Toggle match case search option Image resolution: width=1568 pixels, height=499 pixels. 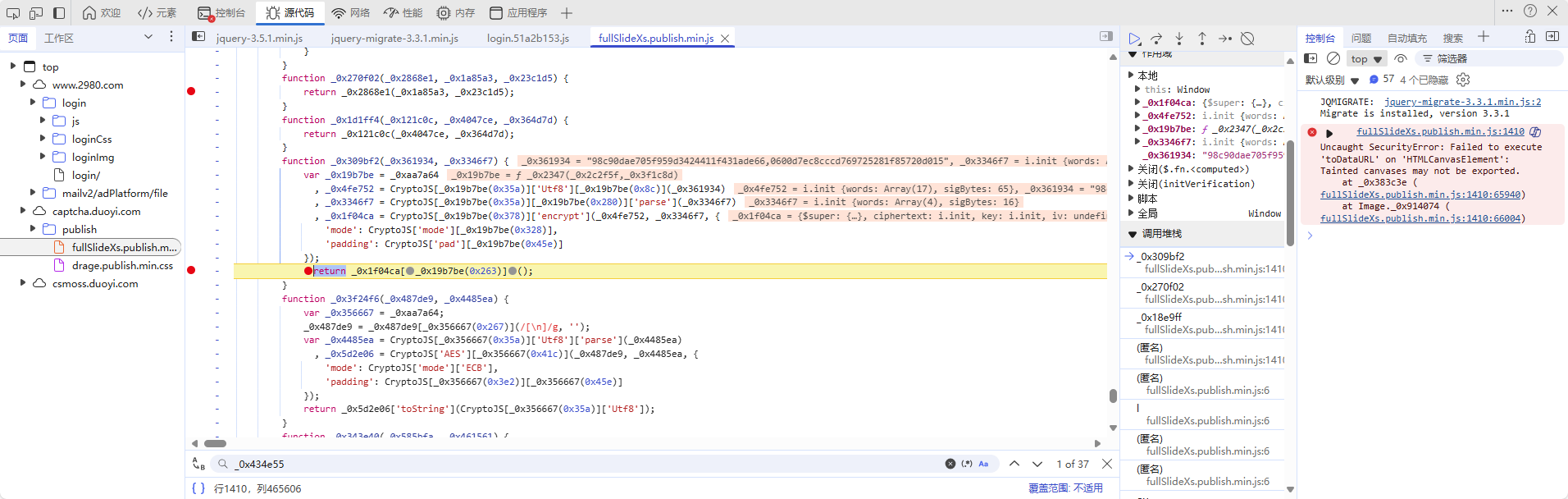tap(983, 464)
